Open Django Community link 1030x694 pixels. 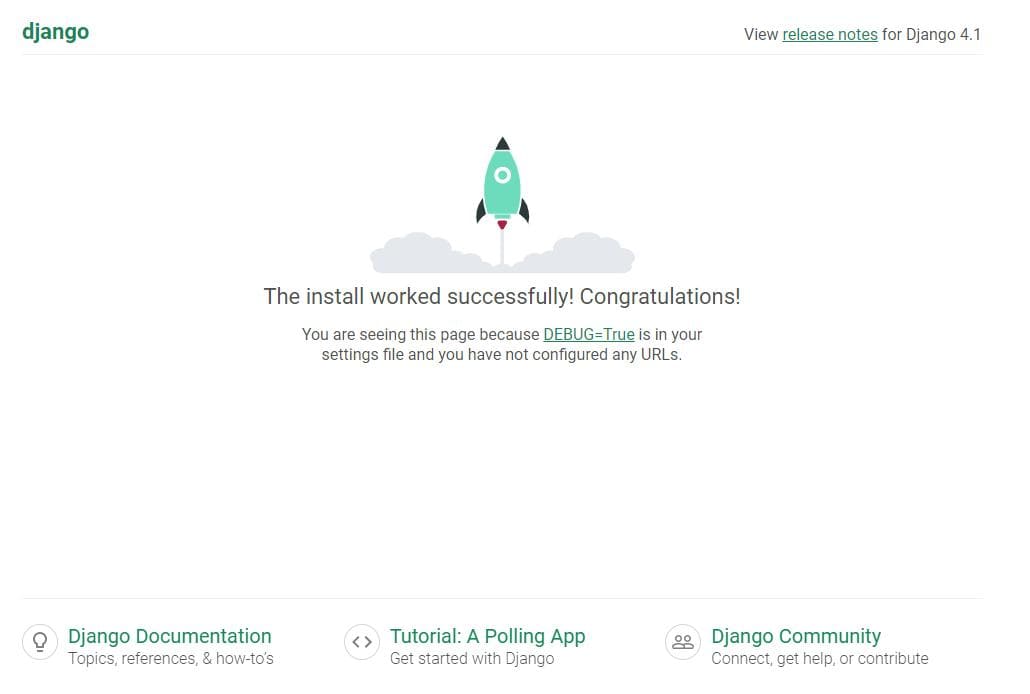[796, 636]
